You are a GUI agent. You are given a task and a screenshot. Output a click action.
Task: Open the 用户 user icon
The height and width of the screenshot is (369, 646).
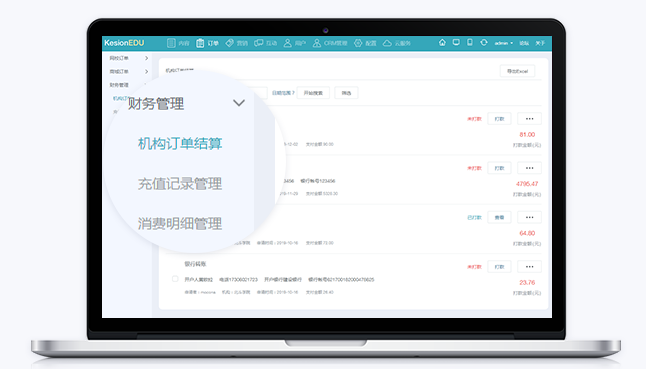288,43
